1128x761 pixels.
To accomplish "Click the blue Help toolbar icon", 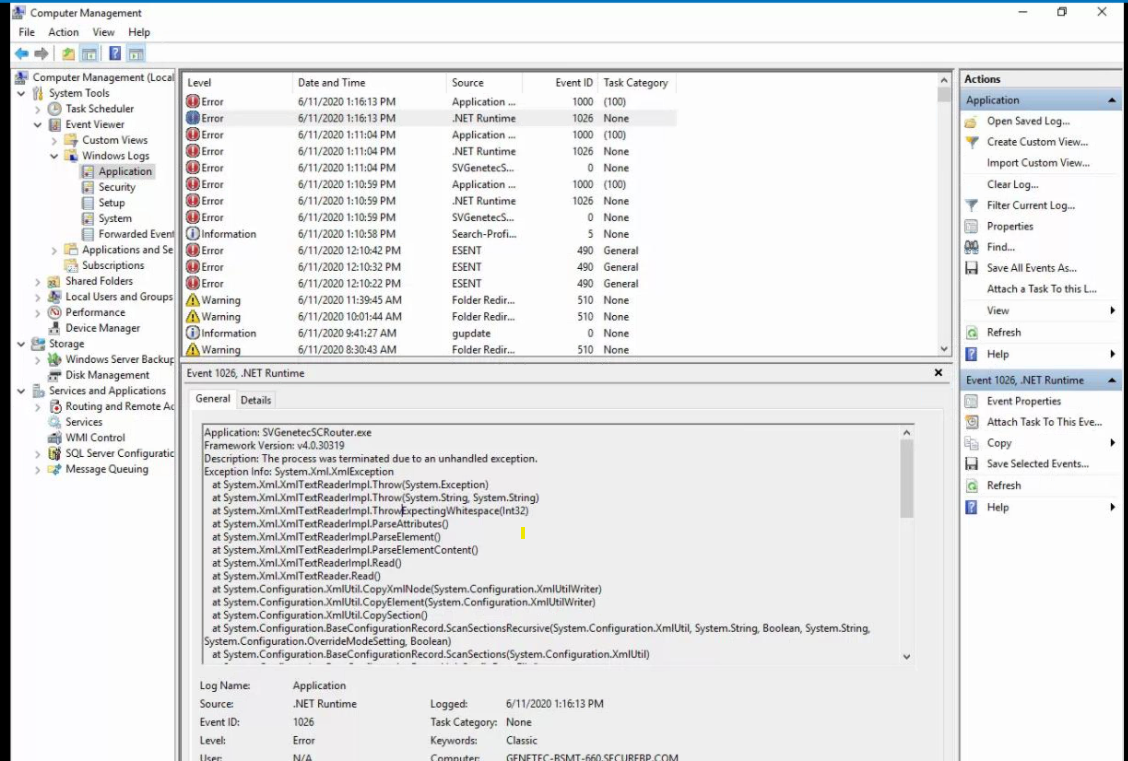I will (115, 54).
